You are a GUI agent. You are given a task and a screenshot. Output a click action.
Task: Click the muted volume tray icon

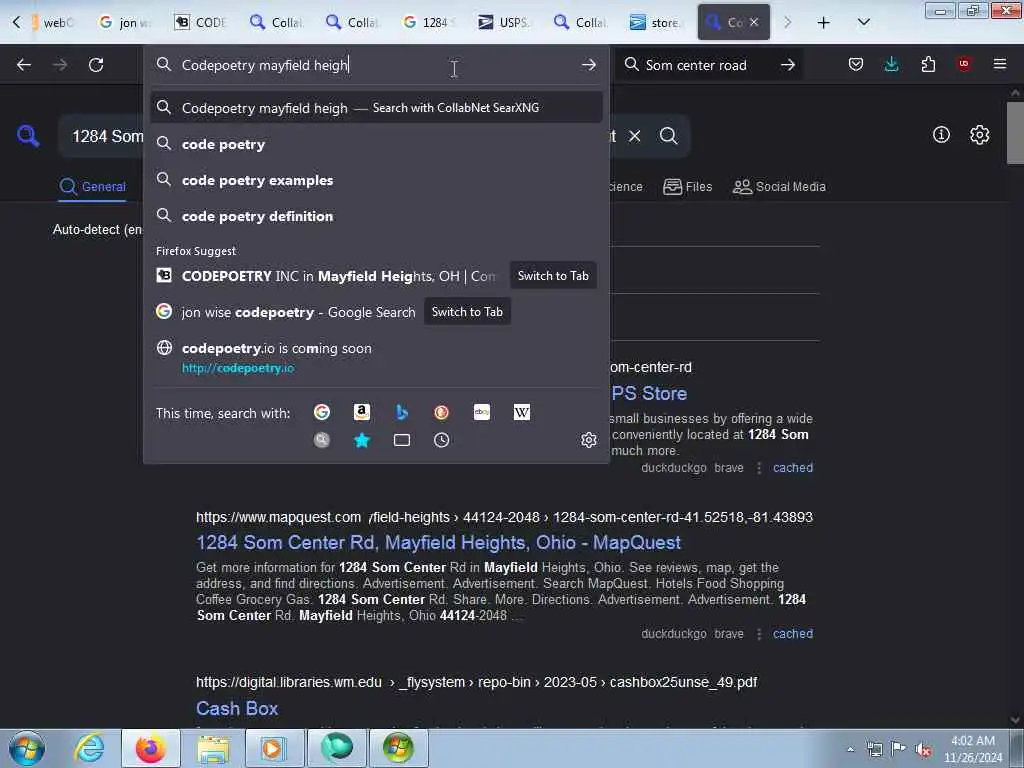pyautogui.click(x=923, y=750)
